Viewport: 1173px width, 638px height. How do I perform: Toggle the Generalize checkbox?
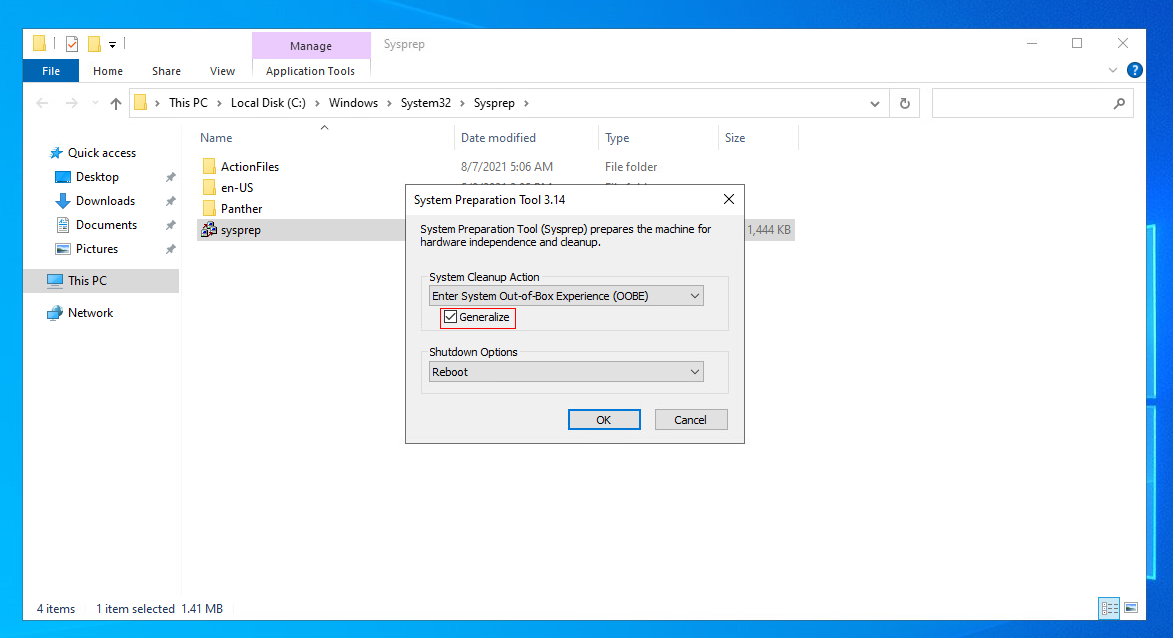[450, 317]
